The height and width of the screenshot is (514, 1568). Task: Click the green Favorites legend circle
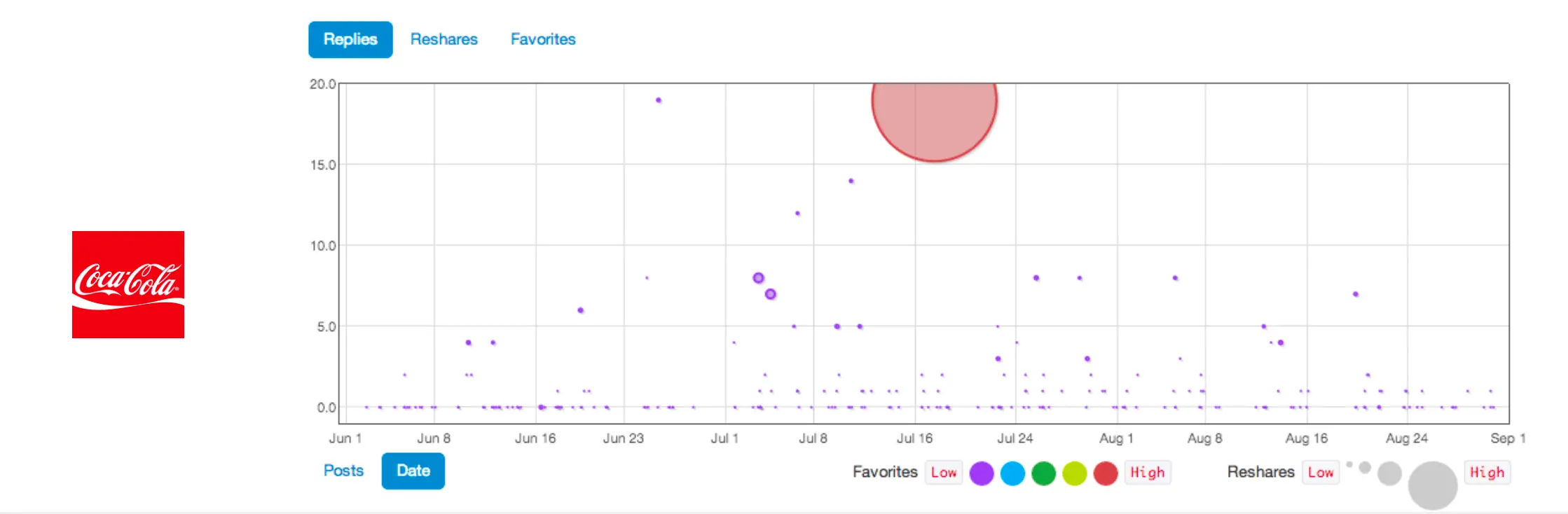pos(1043,473)
